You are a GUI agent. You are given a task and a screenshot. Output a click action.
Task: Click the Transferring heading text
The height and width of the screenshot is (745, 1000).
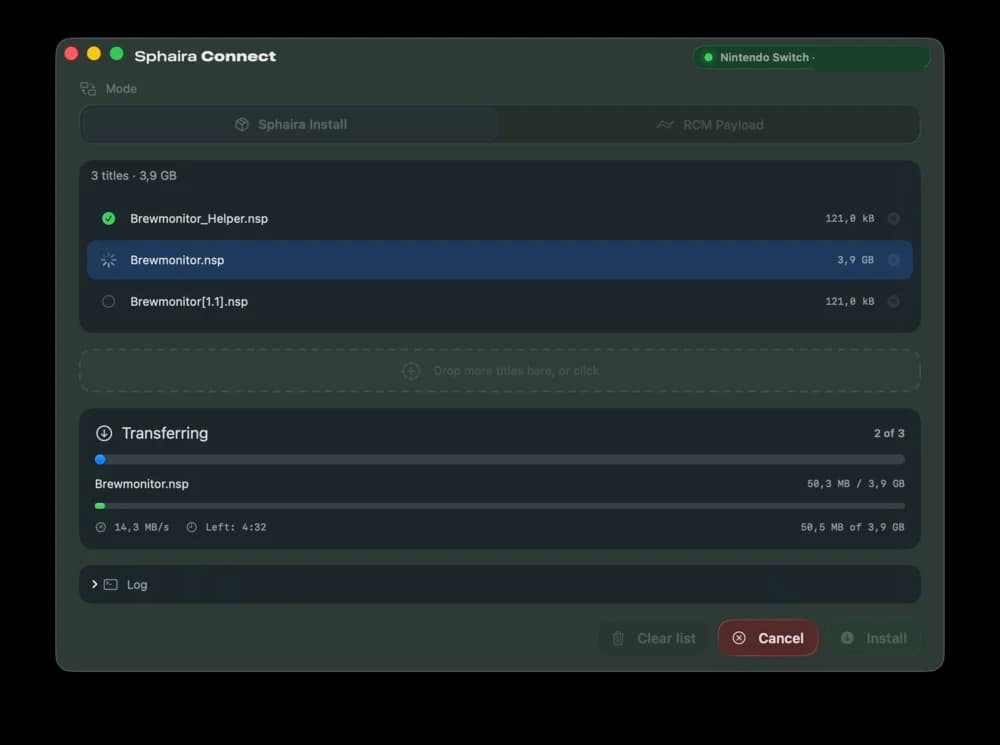pos(165,434)
